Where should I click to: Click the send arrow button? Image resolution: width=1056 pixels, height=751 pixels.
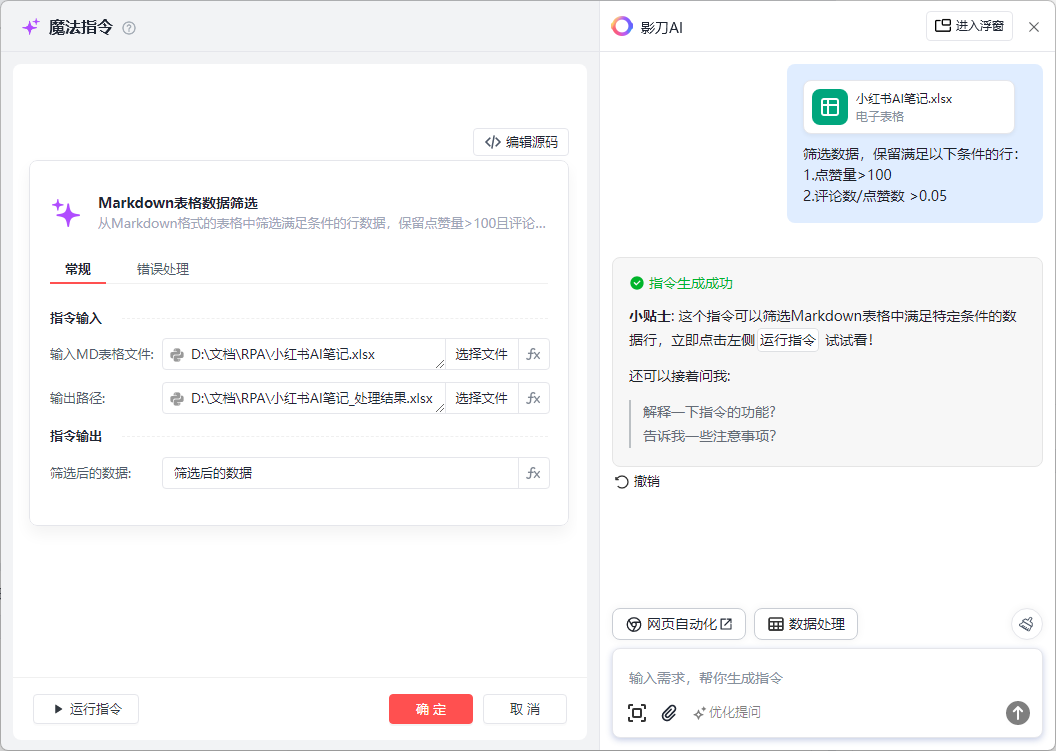tap(1018, 713)
